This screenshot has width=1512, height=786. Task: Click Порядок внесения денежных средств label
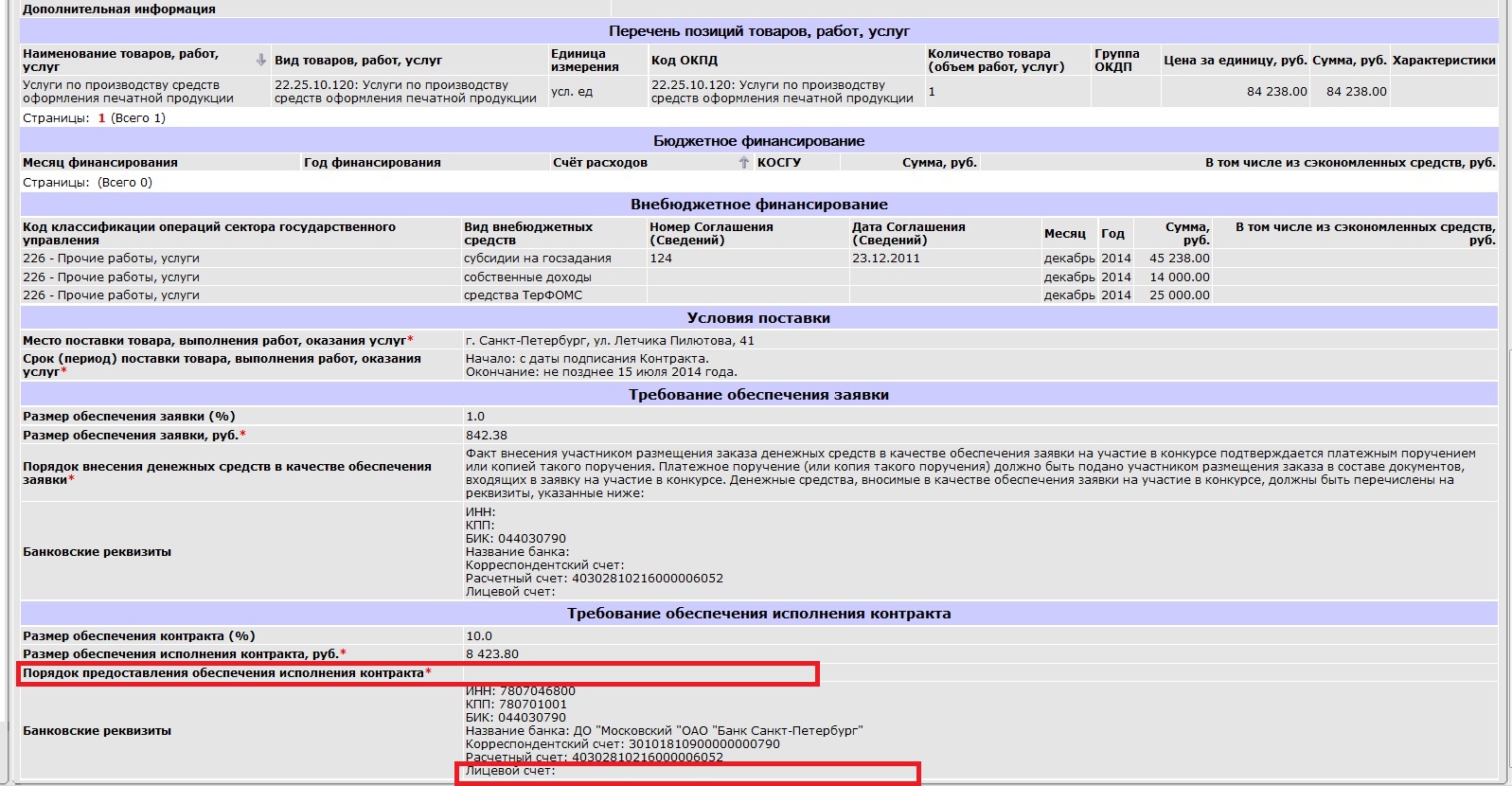coord(227,473)
